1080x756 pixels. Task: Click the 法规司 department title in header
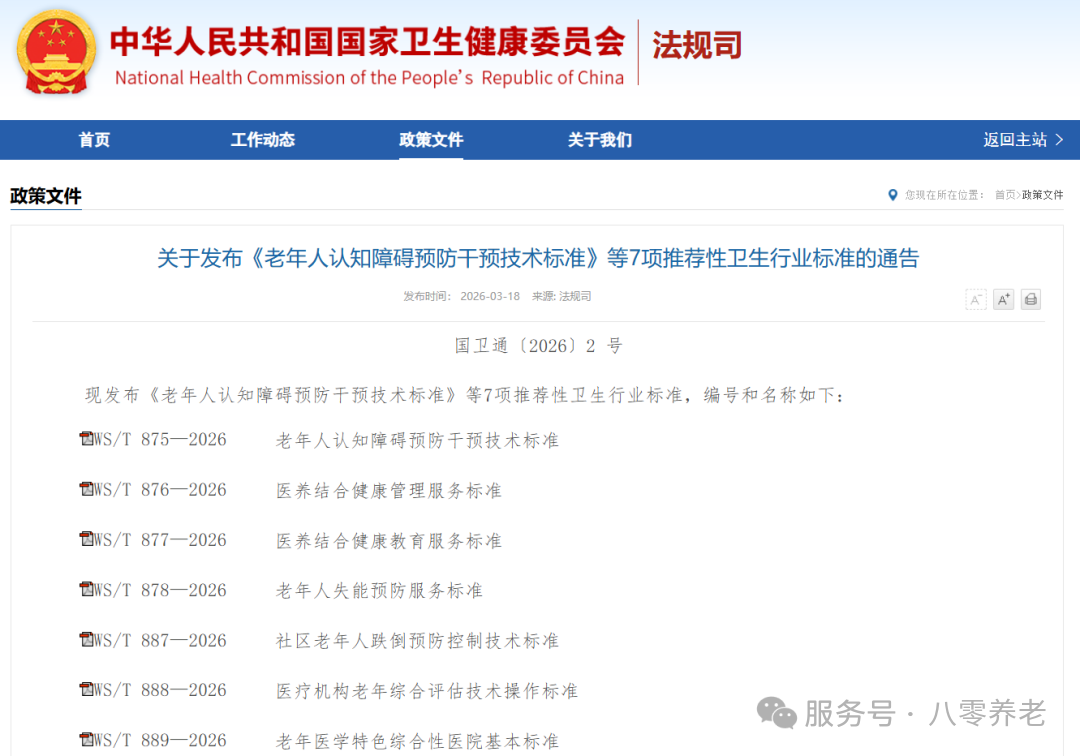coord(697,45)
